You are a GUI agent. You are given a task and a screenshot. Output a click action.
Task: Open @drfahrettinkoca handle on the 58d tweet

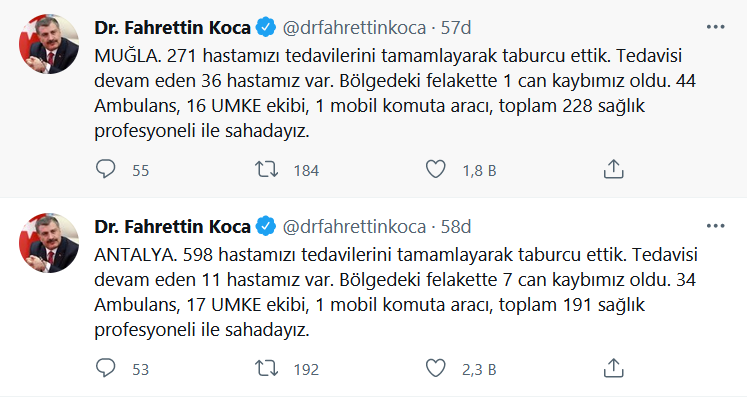pyautogui.click(x=354, y=227)
